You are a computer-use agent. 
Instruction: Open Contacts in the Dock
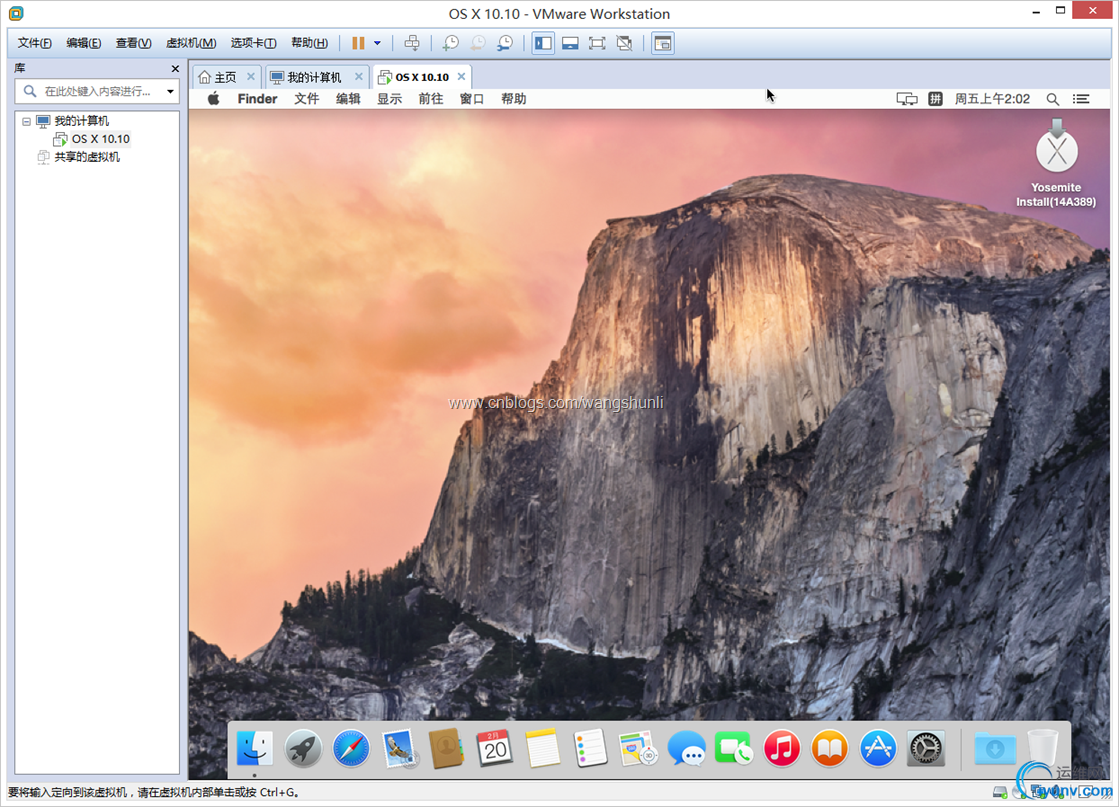pos(447,748)
